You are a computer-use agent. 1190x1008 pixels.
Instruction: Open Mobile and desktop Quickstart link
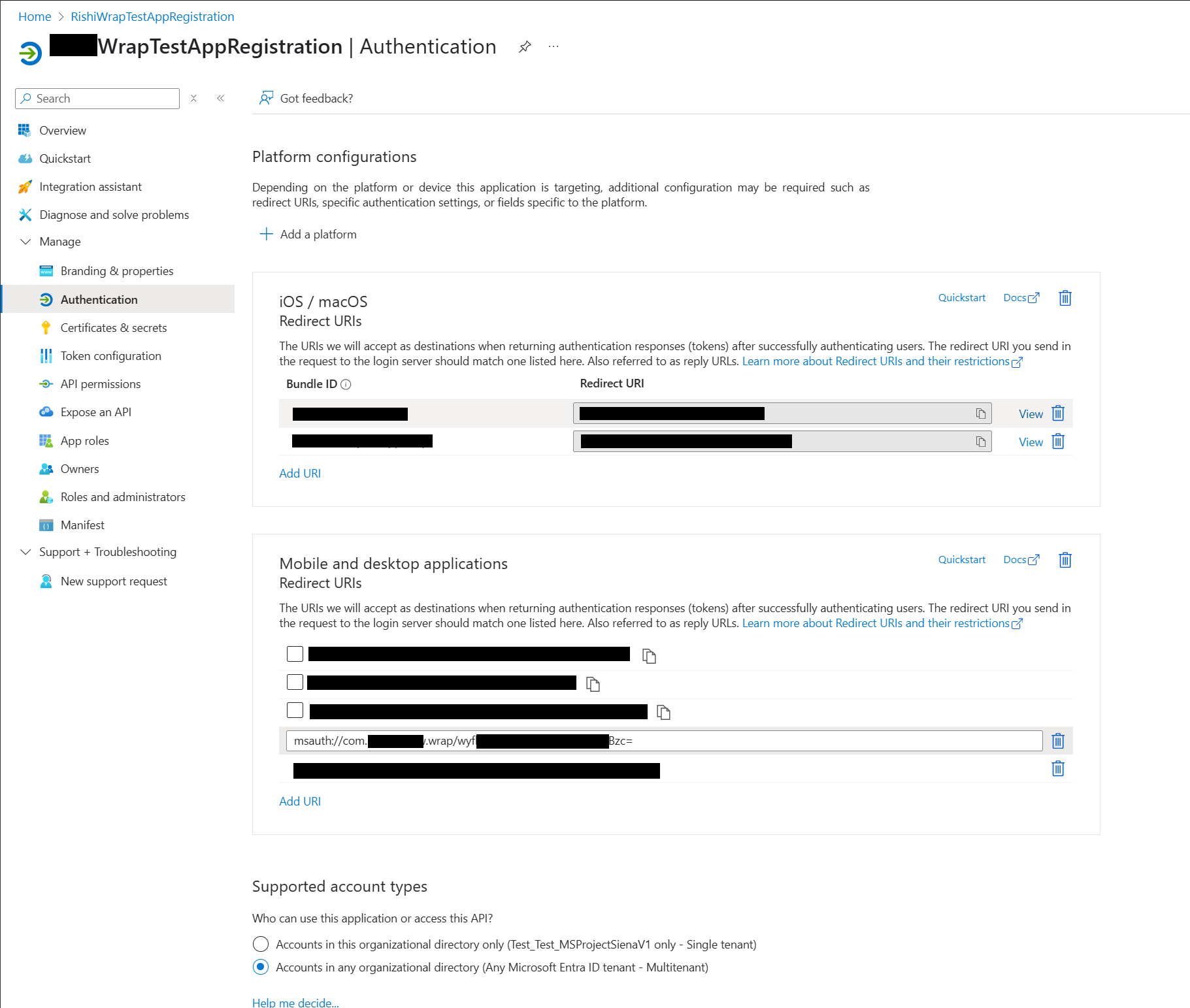click(x=962, y=559)
